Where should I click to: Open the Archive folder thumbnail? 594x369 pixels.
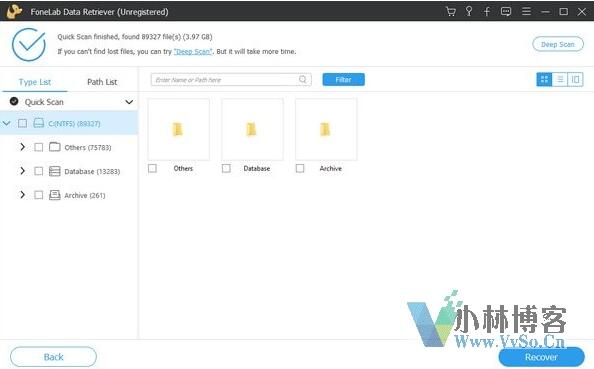[x=326, y=129]
